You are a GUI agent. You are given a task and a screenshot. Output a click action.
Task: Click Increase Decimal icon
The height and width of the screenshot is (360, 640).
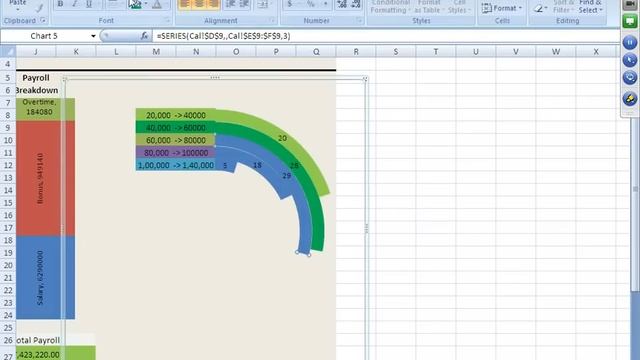(x=342, y=4)
